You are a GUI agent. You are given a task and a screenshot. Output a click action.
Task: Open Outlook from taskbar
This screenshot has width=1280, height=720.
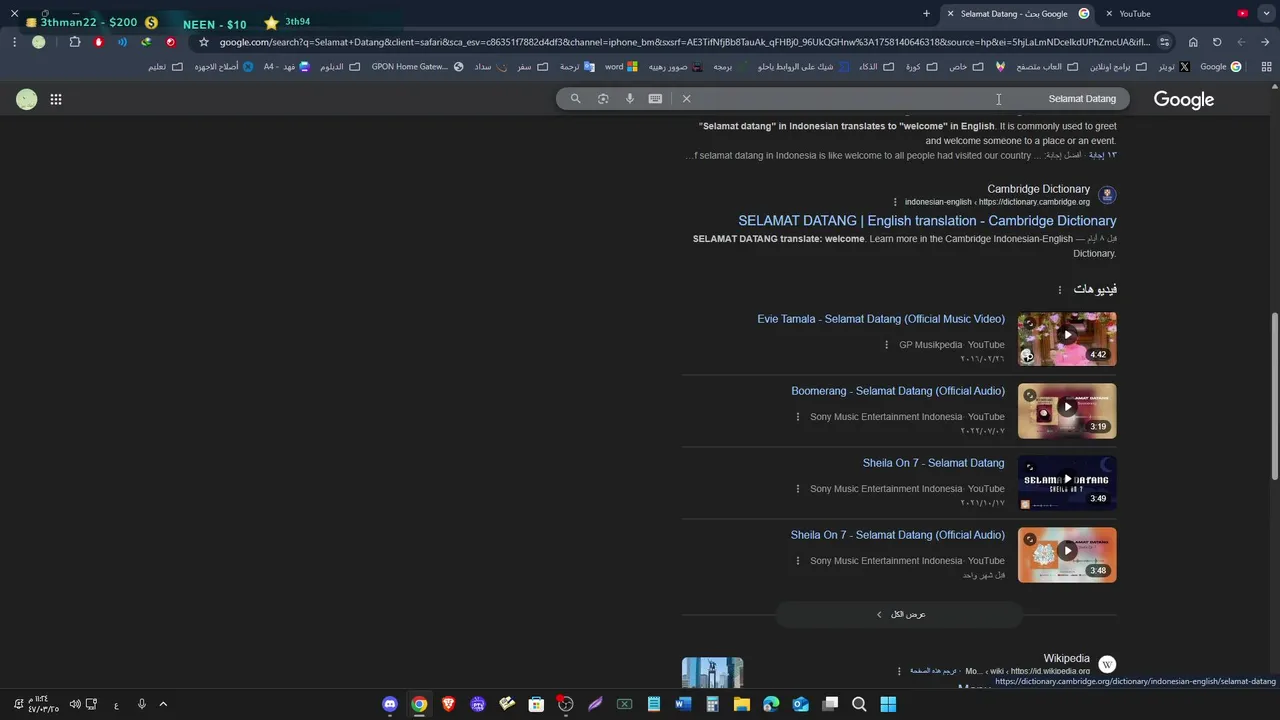click(x=800, y=704)
